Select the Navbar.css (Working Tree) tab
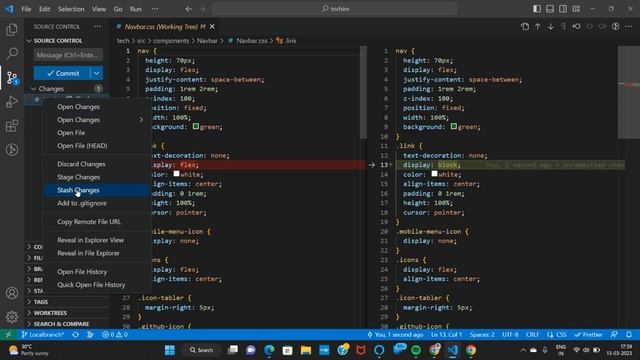This screenshot has height=360, width=640. click(164, 27)
